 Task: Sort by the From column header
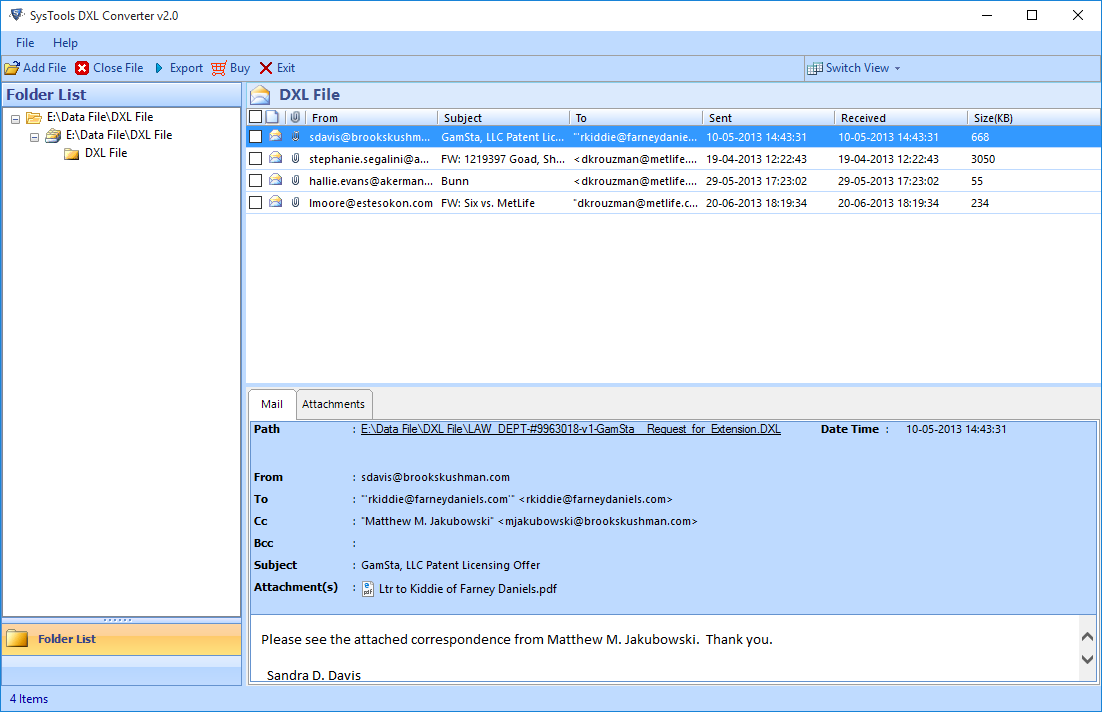click(x=371, y=117)
